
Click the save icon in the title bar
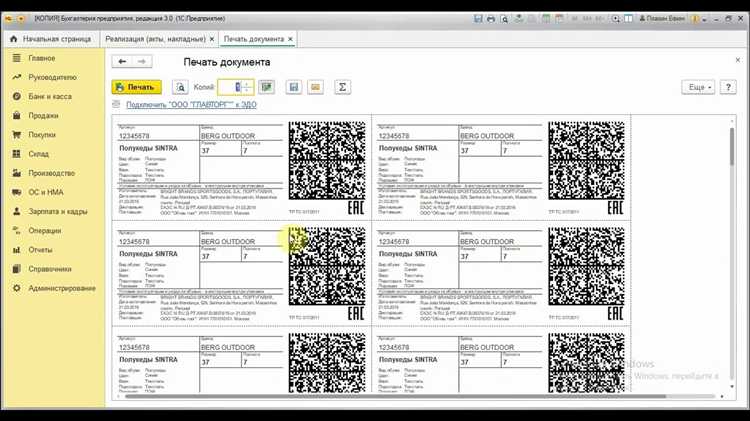(x=478, y=19)
